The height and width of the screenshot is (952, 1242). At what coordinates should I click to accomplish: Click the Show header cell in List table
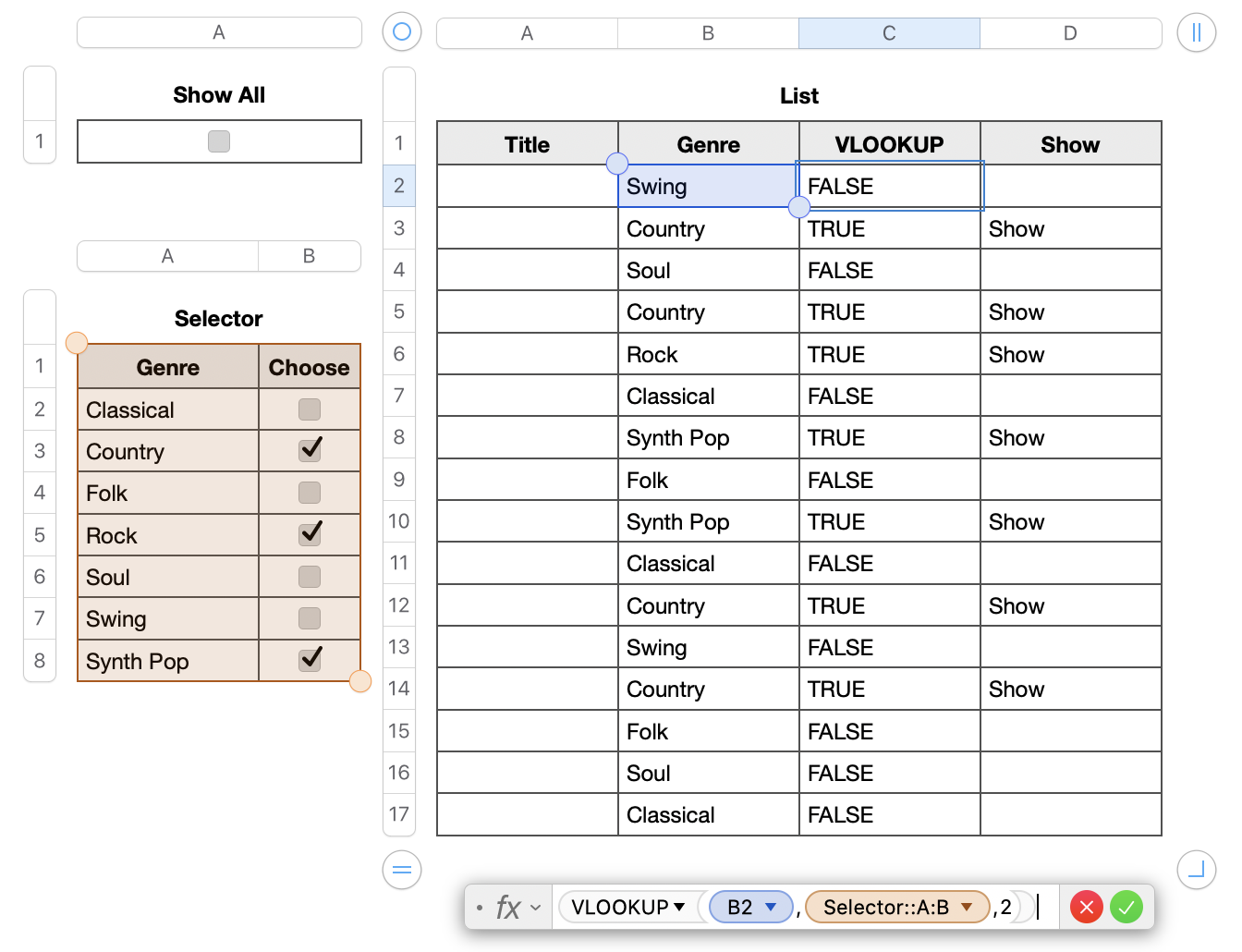pos(1070,144)
